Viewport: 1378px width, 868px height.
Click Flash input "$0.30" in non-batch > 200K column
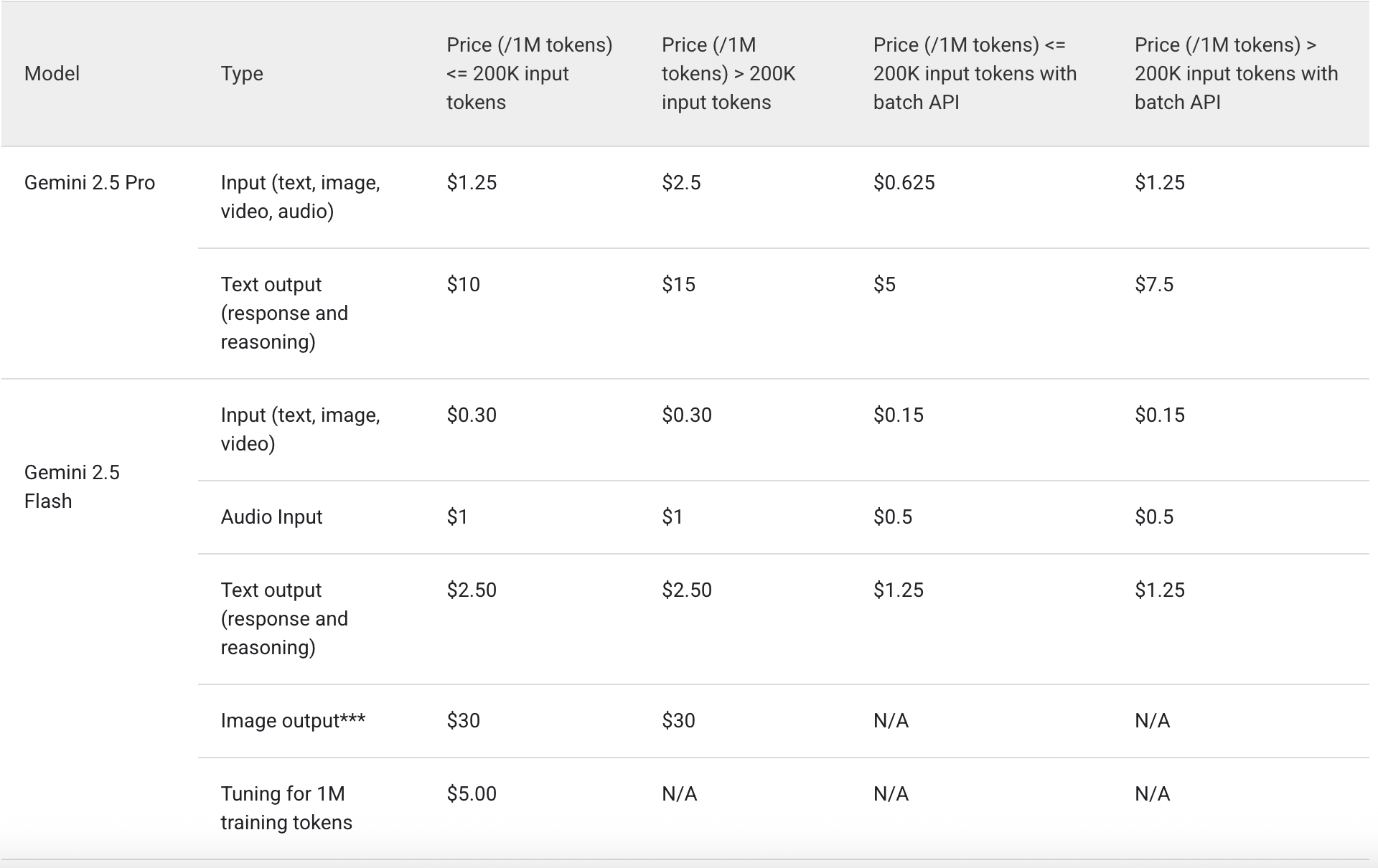coord(687,415)
